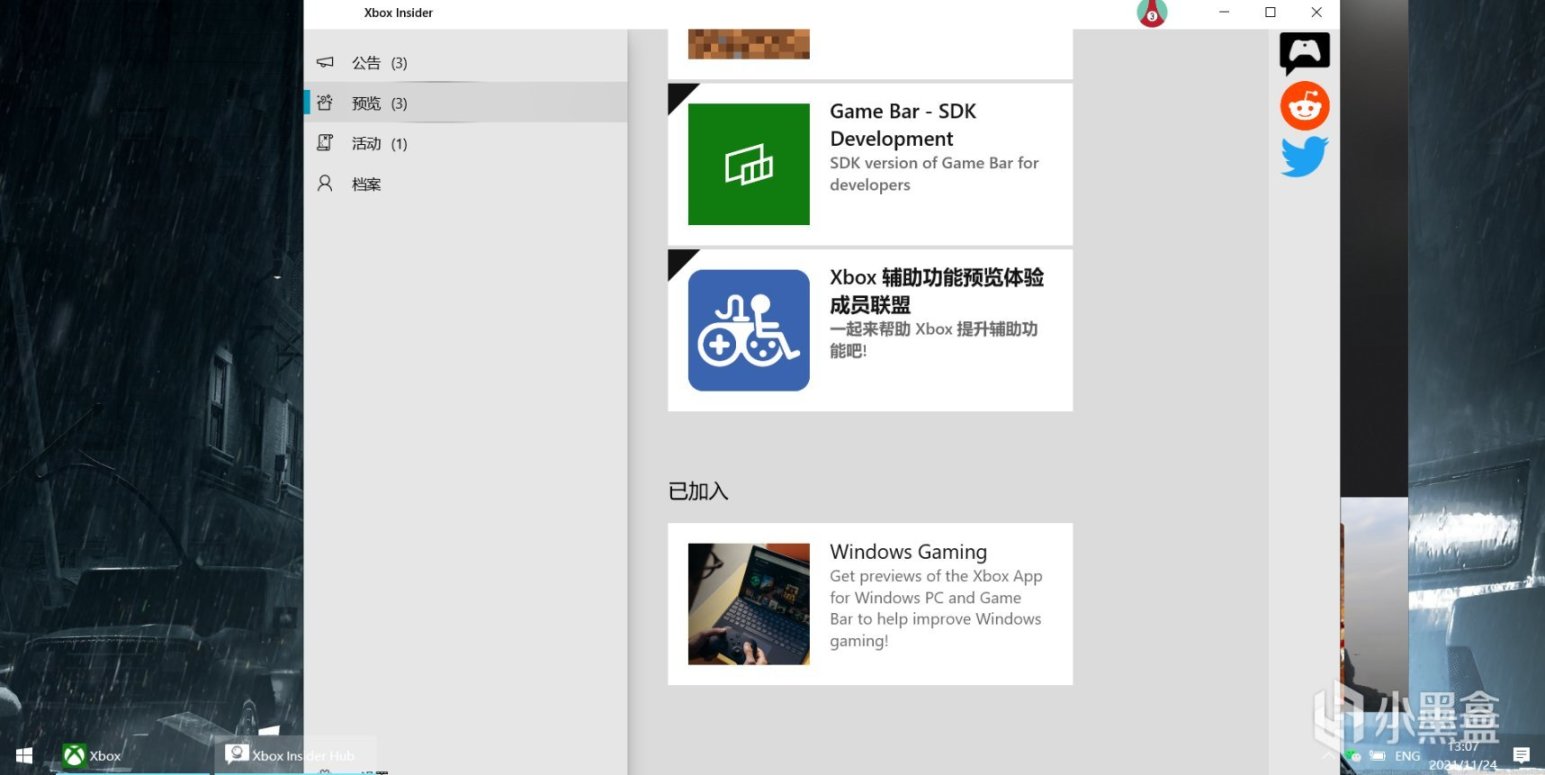The image size is (1545, 775).
Task: Open the Windows Start button
Action: [24, 756]
